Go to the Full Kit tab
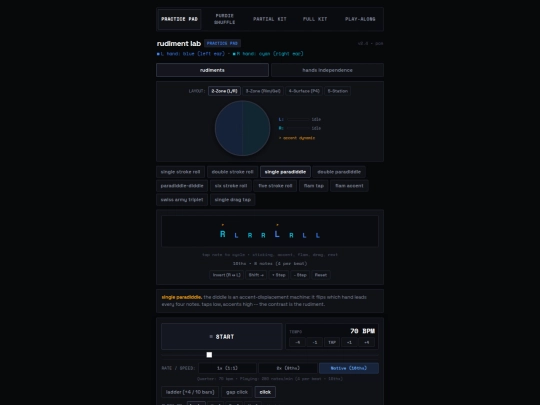540x405 pixels. [315, 19]
